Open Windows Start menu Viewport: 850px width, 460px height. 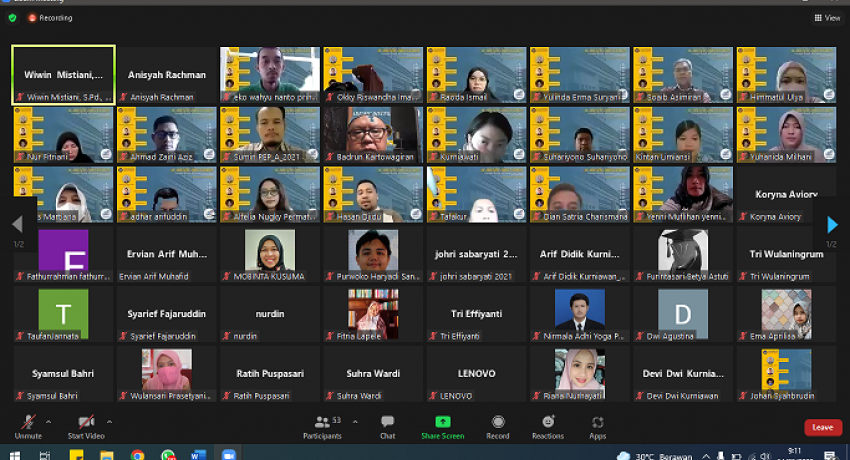tap(15, 456)
